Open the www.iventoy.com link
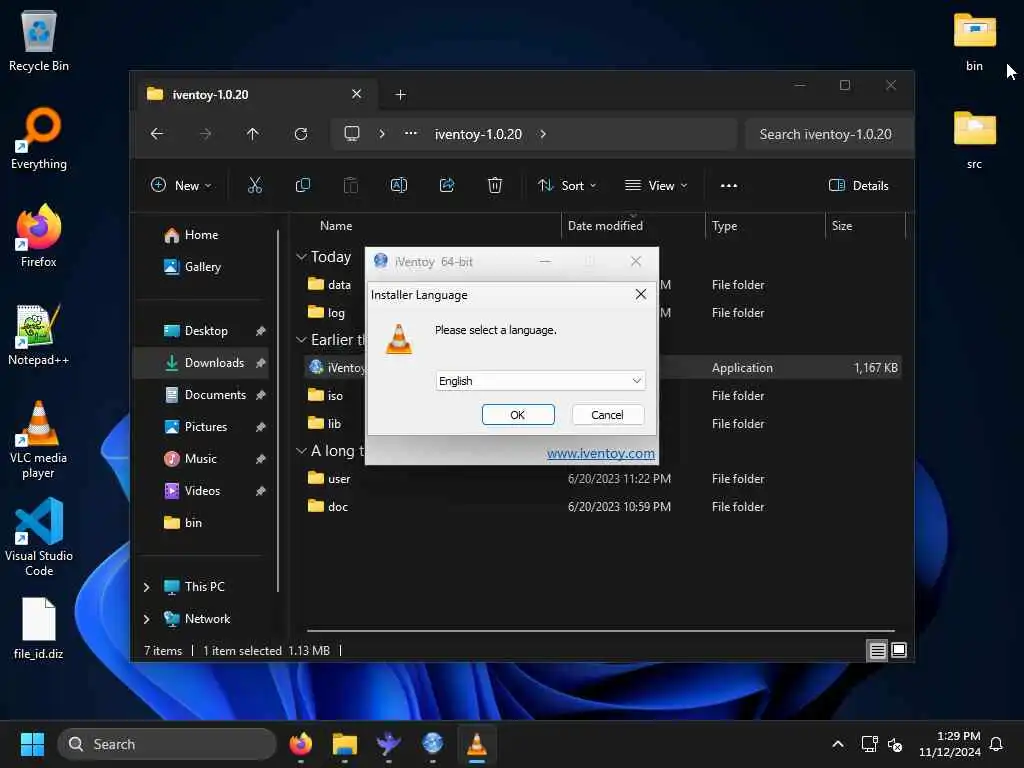 (x=600, y=453)
